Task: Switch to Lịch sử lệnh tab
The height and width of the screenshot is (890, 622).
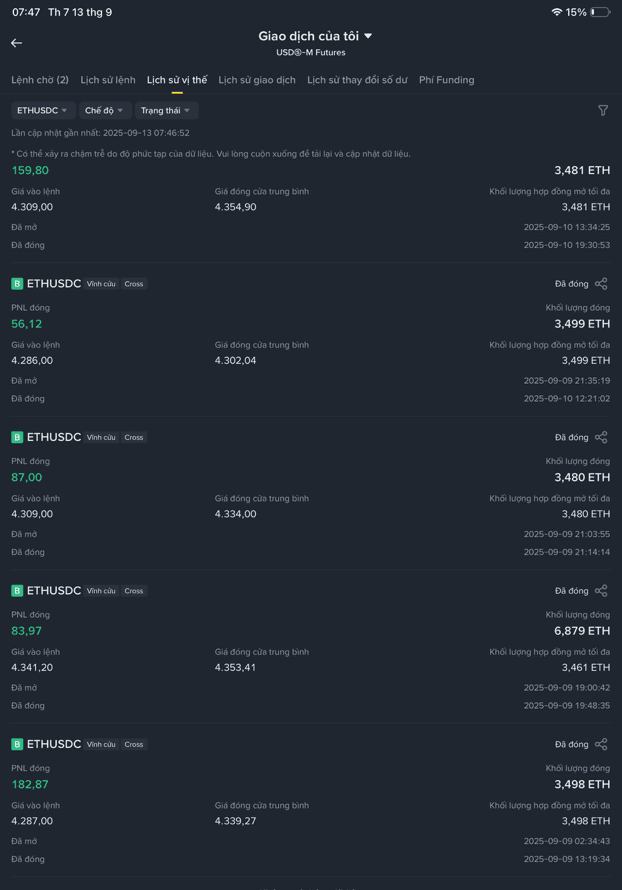Action: click(108, 80)
